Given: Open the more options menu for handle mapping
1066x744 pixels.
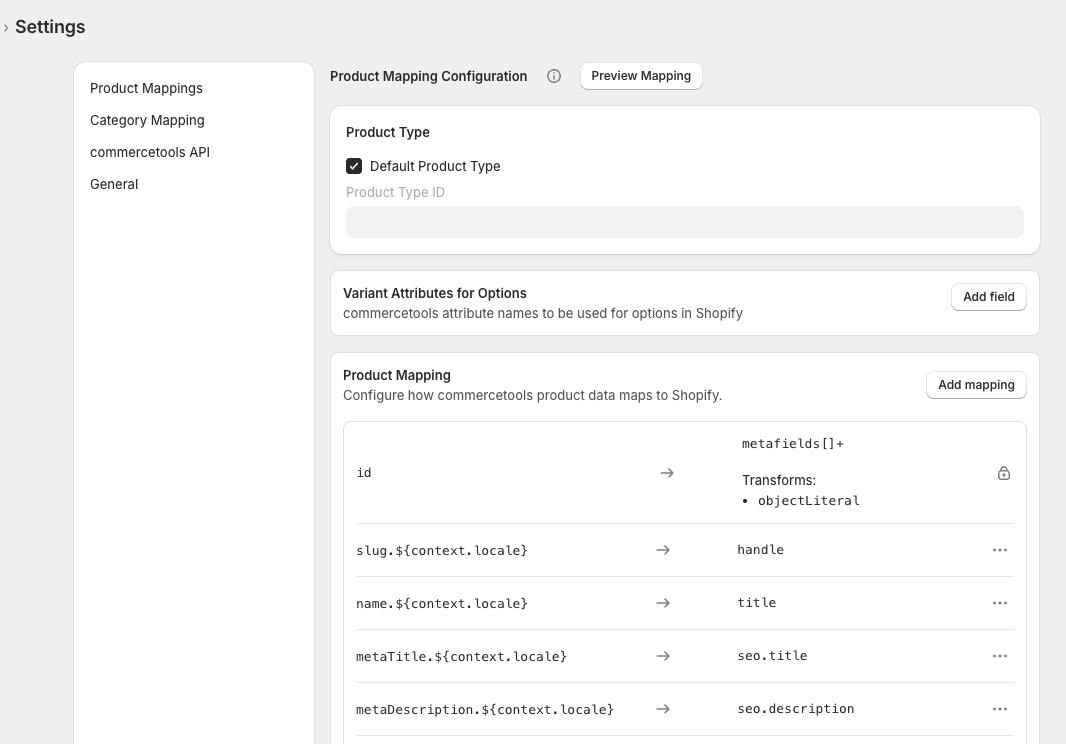Looking at the screenshot, I should [1000, 550].
